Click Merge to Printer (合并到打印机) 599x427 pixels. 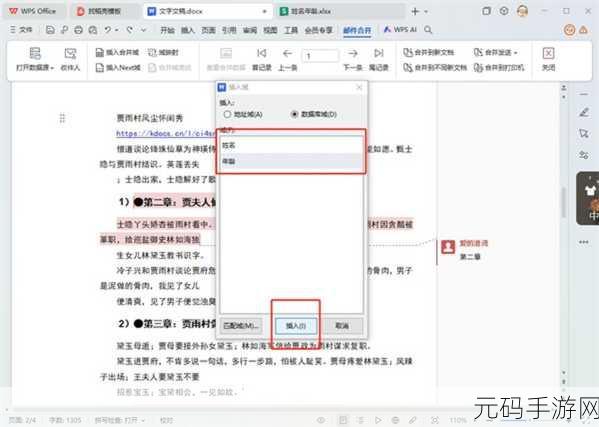(499, 68)
